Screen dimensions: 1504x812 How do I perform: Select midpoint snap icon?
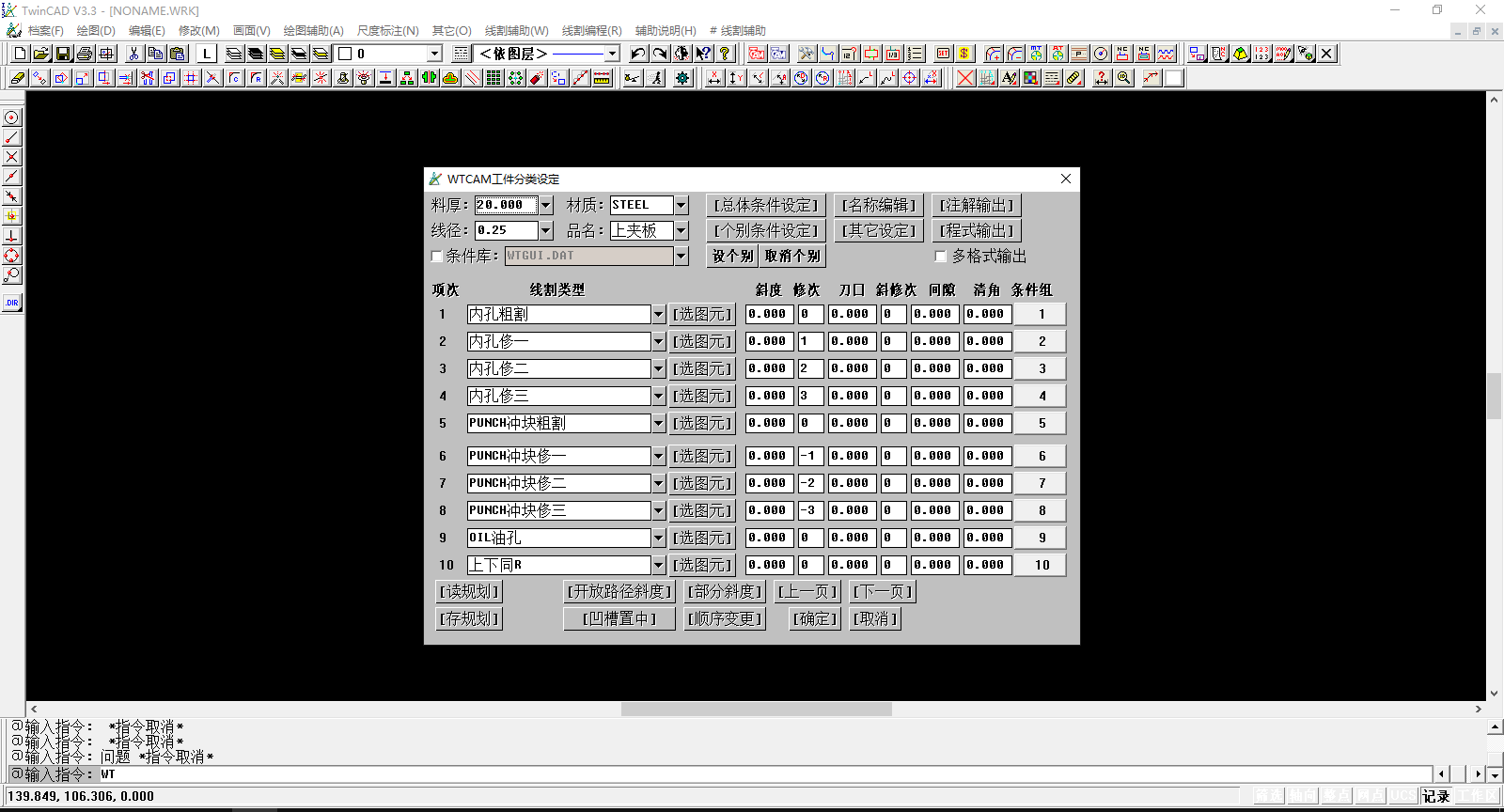[x=11, y=177]
